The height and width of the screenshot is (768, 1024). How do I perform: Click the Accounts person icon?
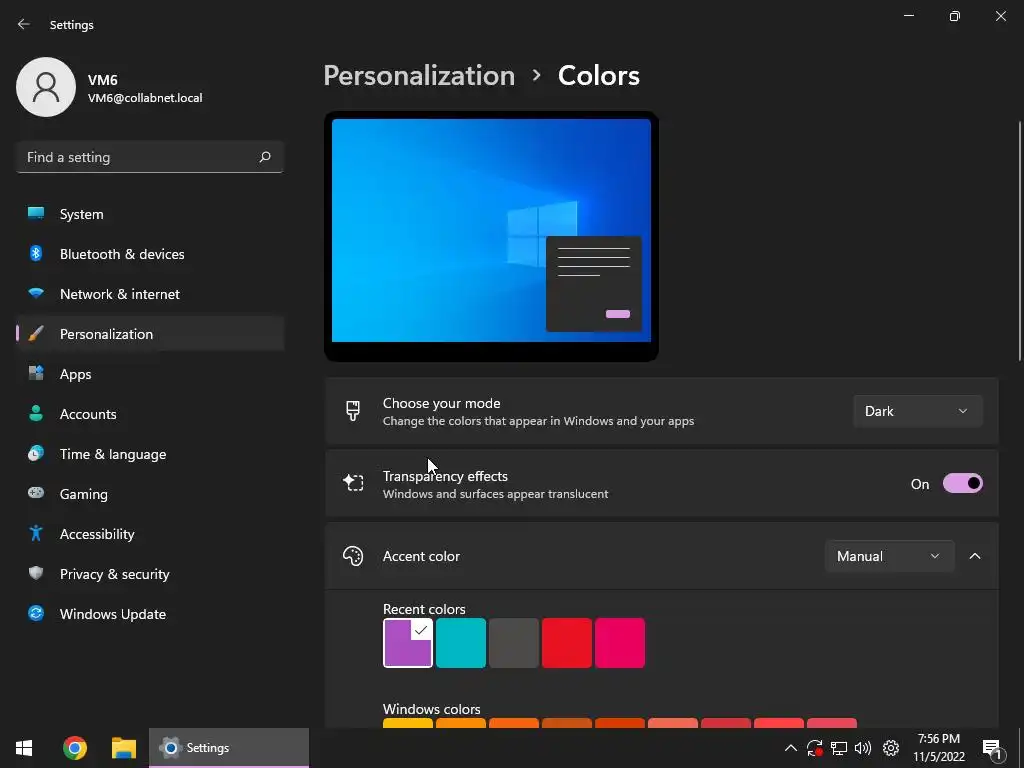(36, 413)
